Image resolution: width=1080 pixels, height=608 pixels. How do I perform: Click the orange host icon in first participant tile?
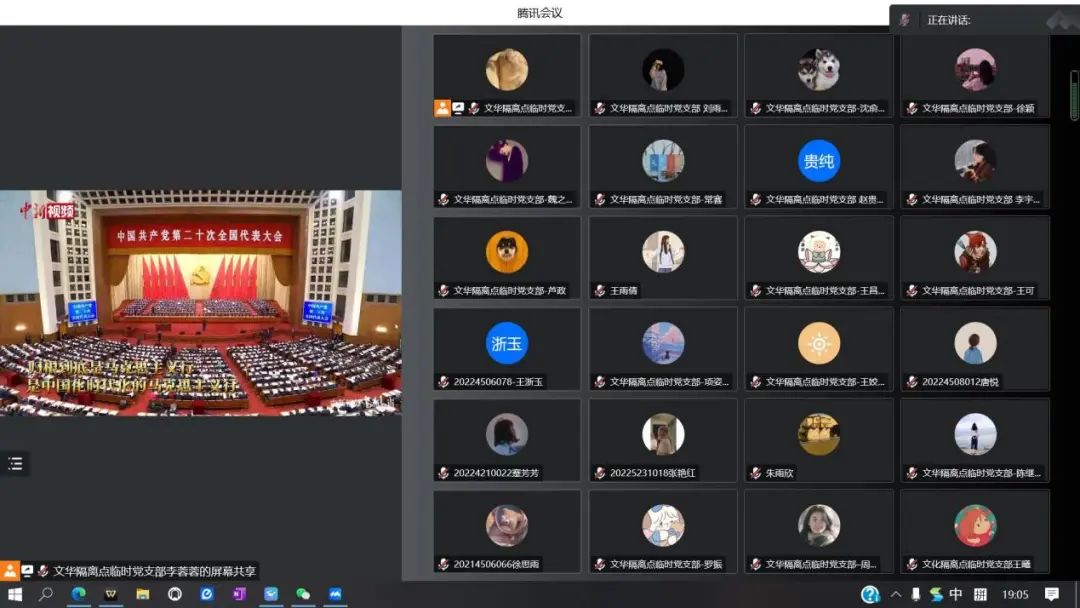tap(442, 108)
